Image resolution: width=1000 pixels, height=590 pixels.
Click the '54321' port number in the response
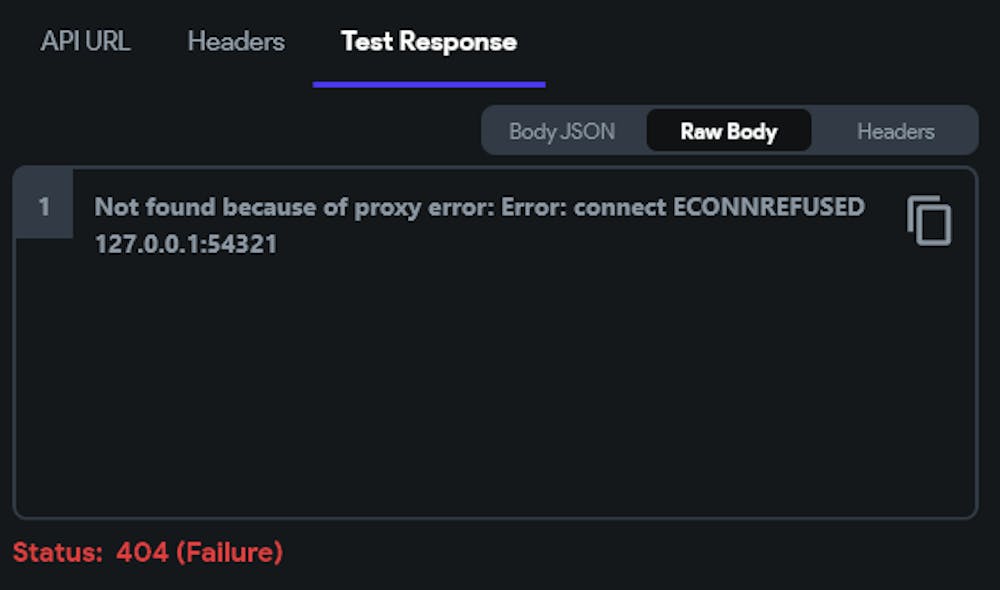coord(242,244)
